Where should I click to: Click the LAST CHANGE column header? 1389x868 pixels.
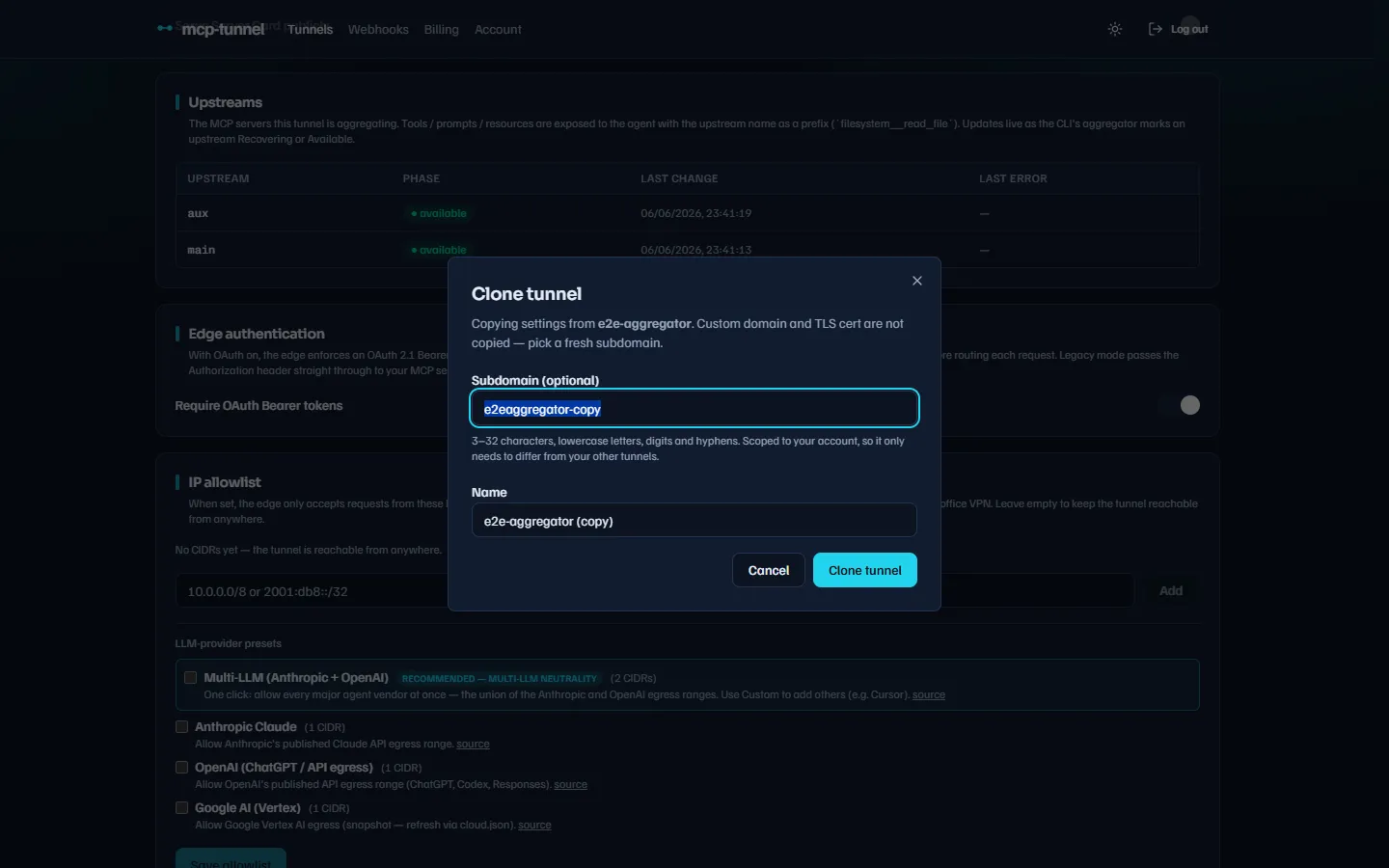679,178
